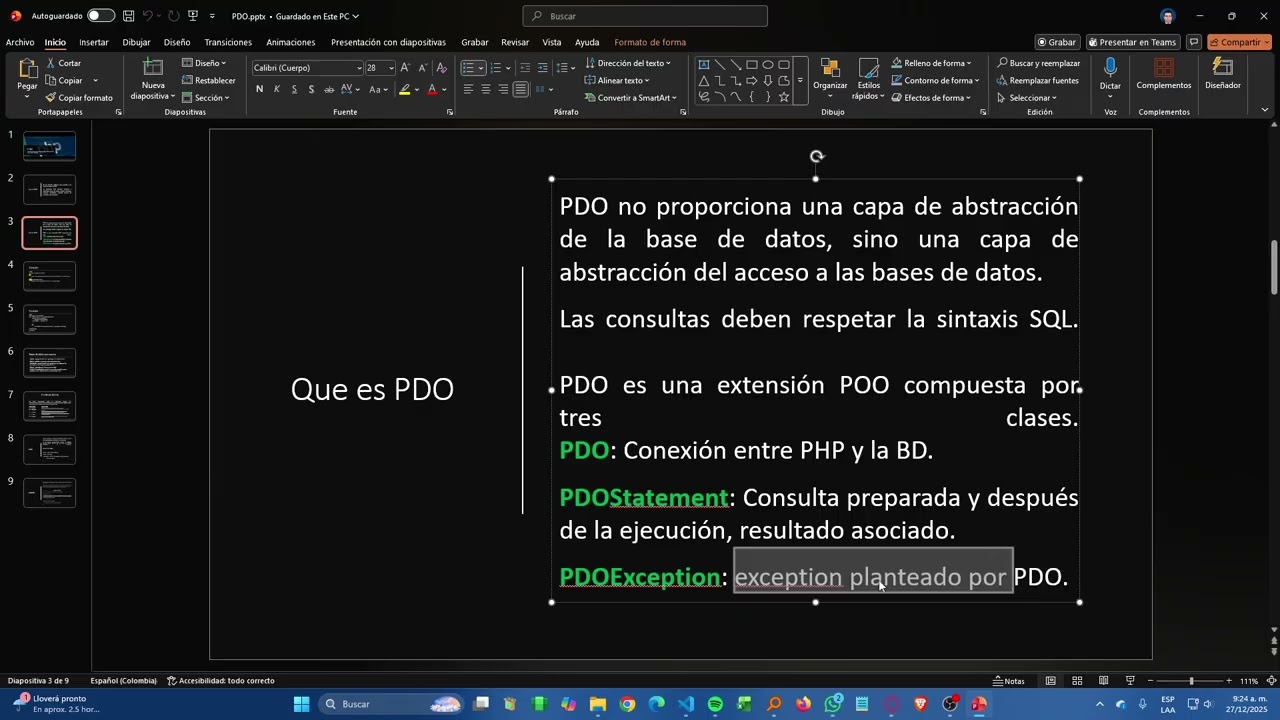Open the Animaciones ribbon tab
This screenshot has height=720, width=1280.
pos(291,42)
